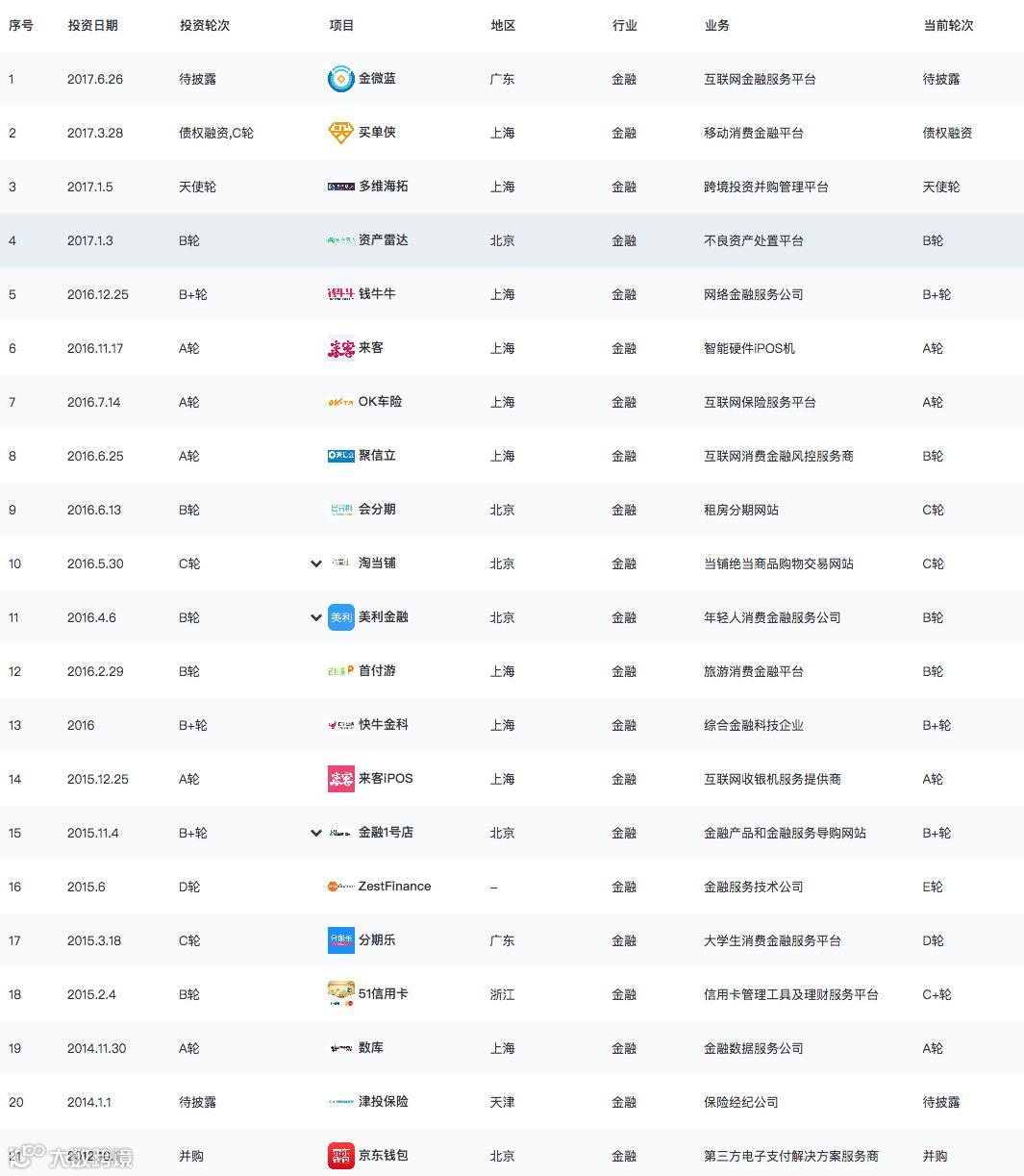Select the E轮 current round cell

pos(934,887)
